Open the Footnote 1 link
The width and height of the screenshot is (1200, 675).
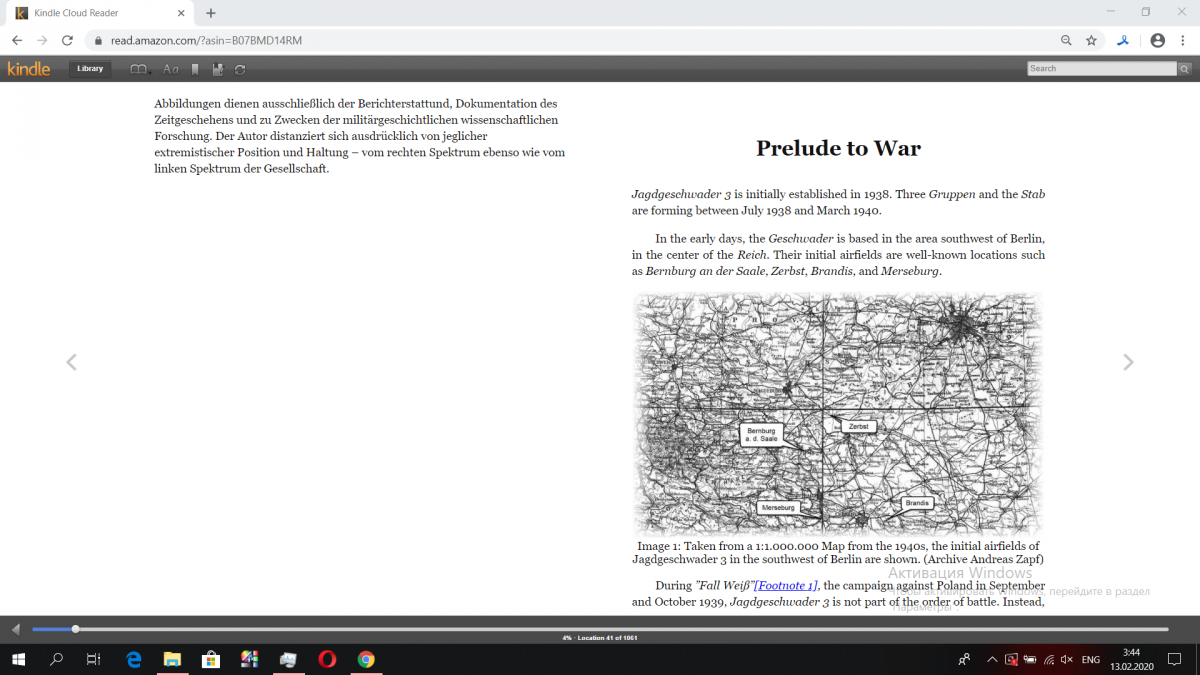coord(786,585)
